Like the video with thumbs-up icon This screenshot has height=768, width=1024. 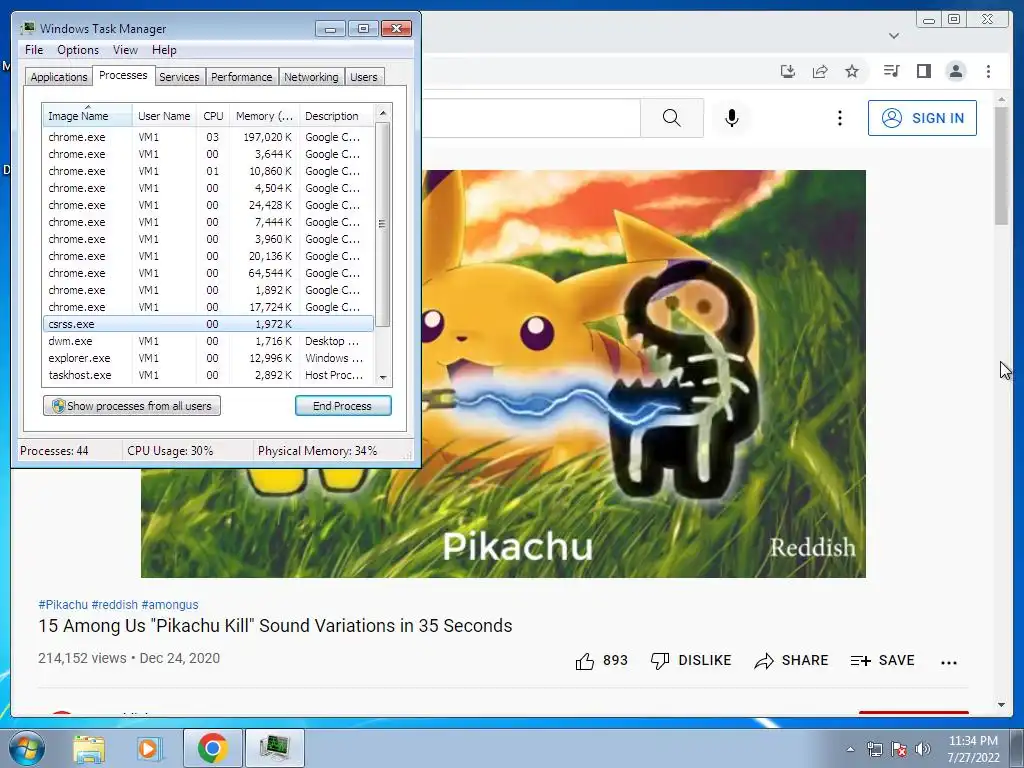coord(585,661)
